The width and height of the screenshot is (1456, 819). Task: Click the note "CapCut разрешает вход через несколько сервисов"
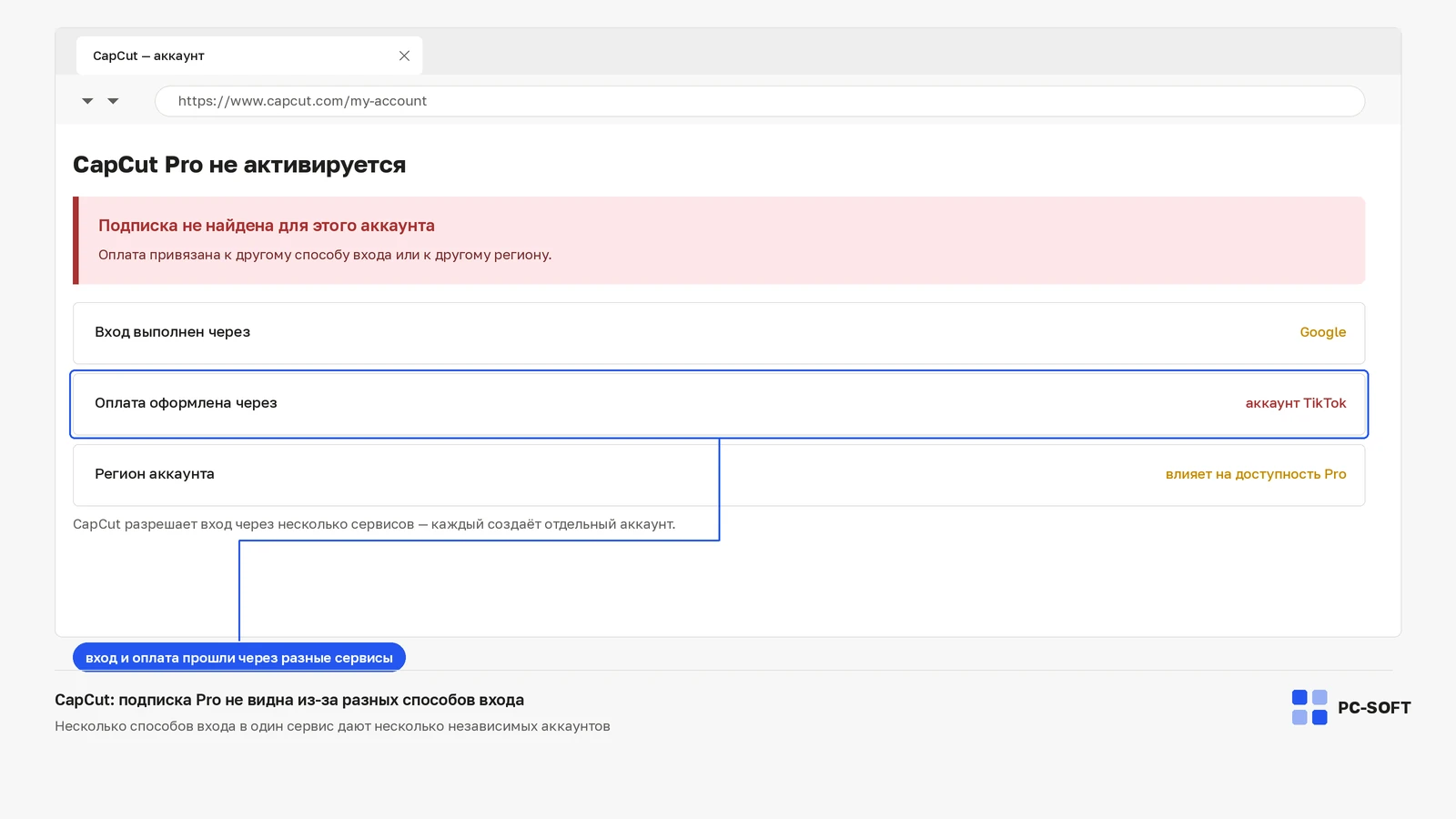tap(243, 524)
